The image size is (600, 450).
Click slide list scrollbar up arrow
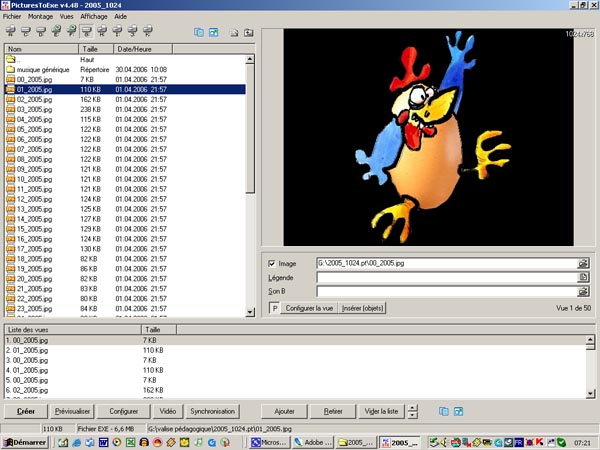[x=590, y=340]
